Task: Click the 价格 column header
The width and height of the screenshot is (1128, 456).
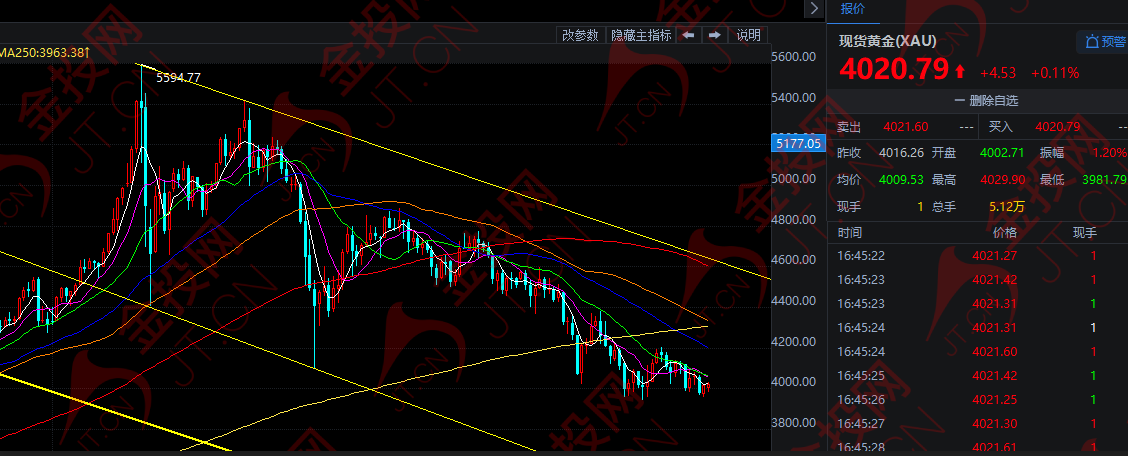Action: [1005, 232]
